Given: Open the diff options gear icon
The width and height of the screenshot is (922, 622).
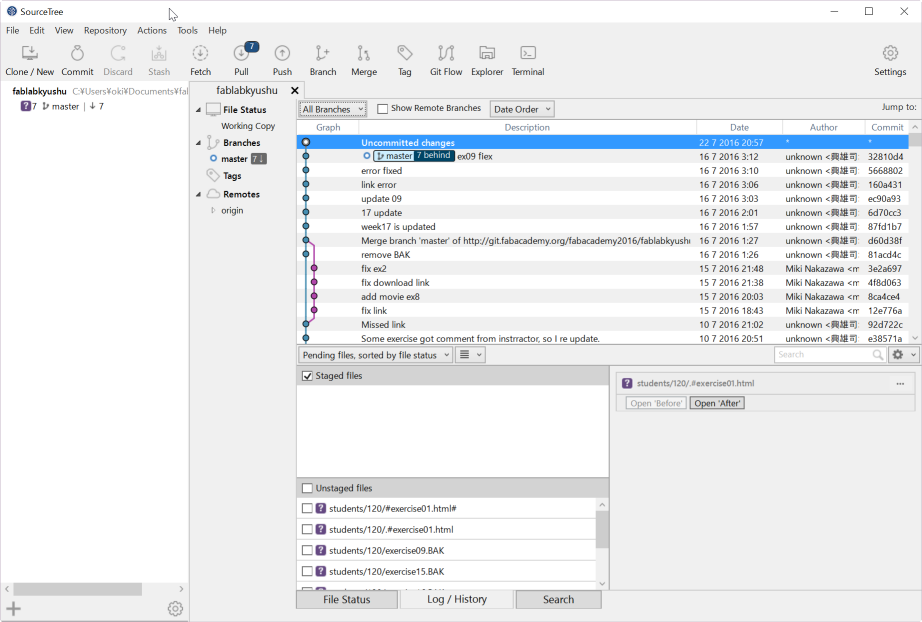Looking at the screenshot, I should 898,355.
